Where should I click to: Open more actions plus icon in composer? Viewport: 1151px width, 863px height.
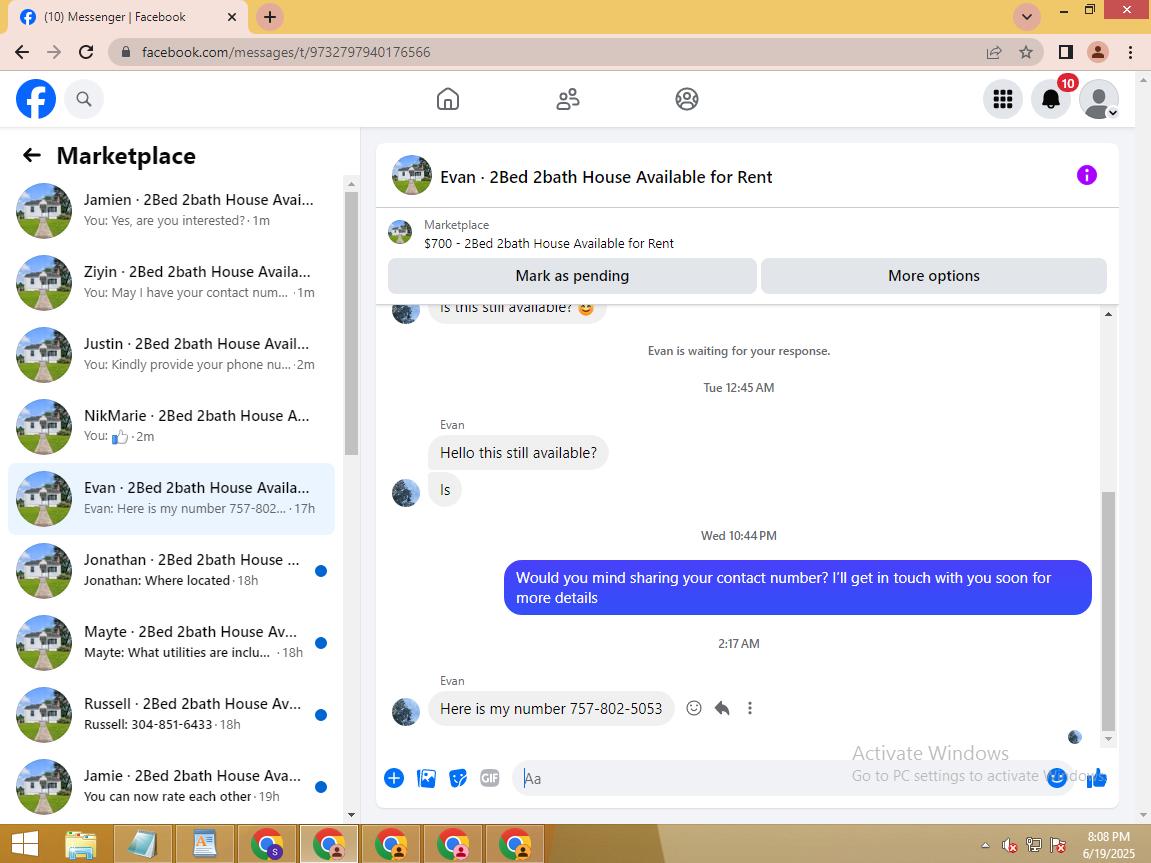pyautogui.click(x=394, y=778)
